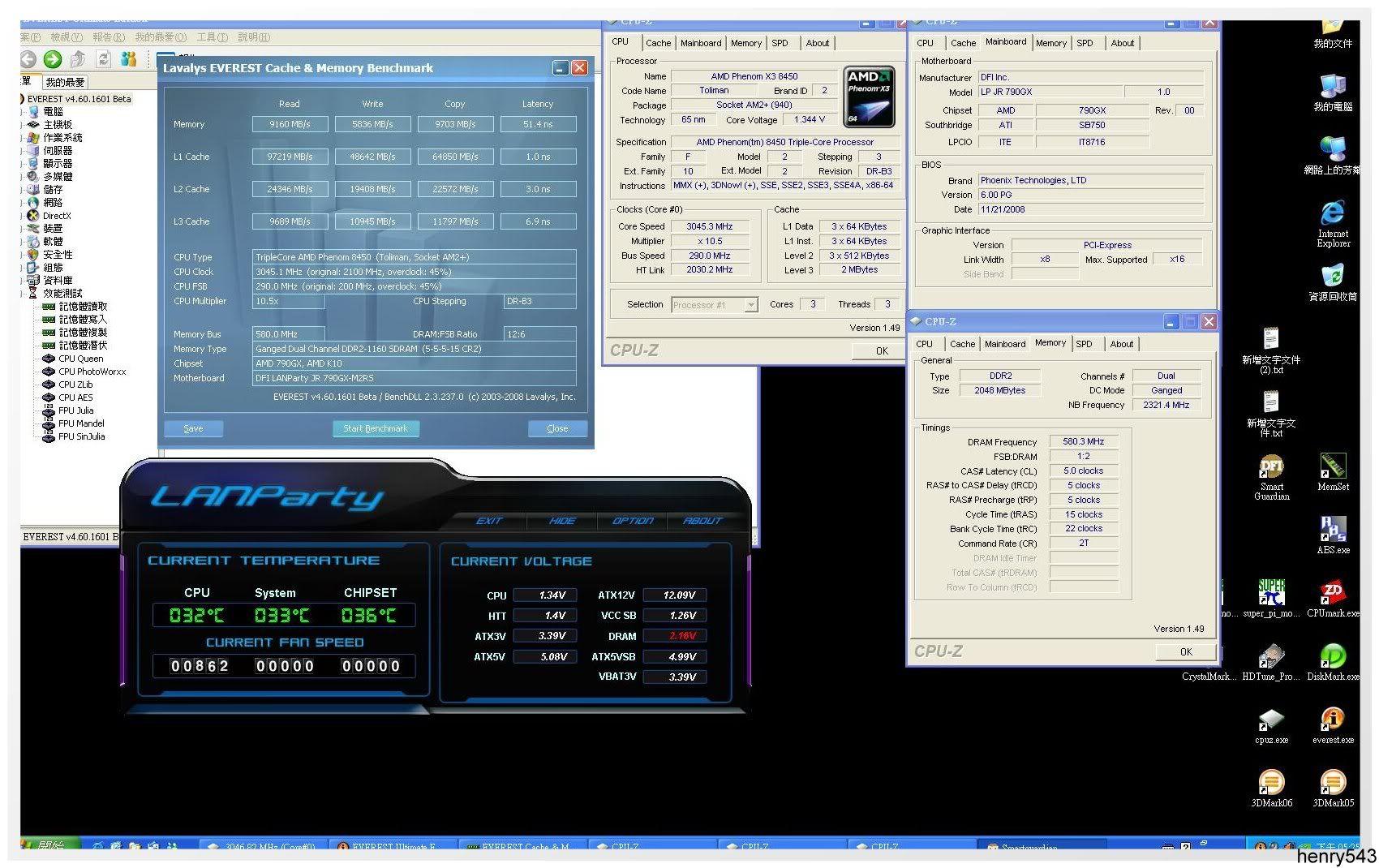
Task: Expand the 電腦 (computer) tree node
Action: 23,112
